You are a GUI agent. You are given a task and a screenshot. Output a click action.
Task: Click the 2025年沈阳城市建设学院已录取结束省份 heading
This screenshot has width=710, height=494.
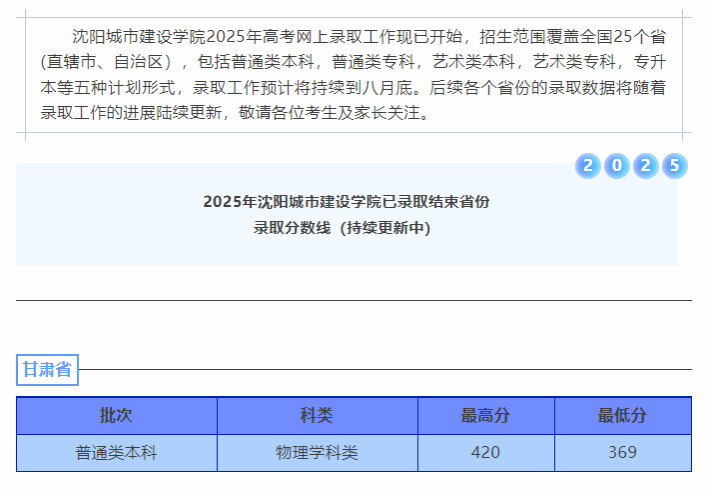[346, 201]
